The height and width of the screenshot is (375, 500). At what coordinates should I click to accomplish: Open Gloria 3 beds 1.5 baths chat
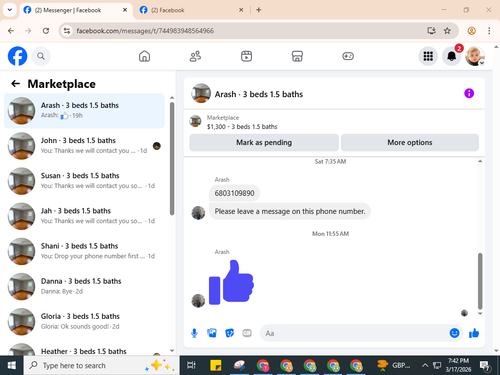coord(84,322)
